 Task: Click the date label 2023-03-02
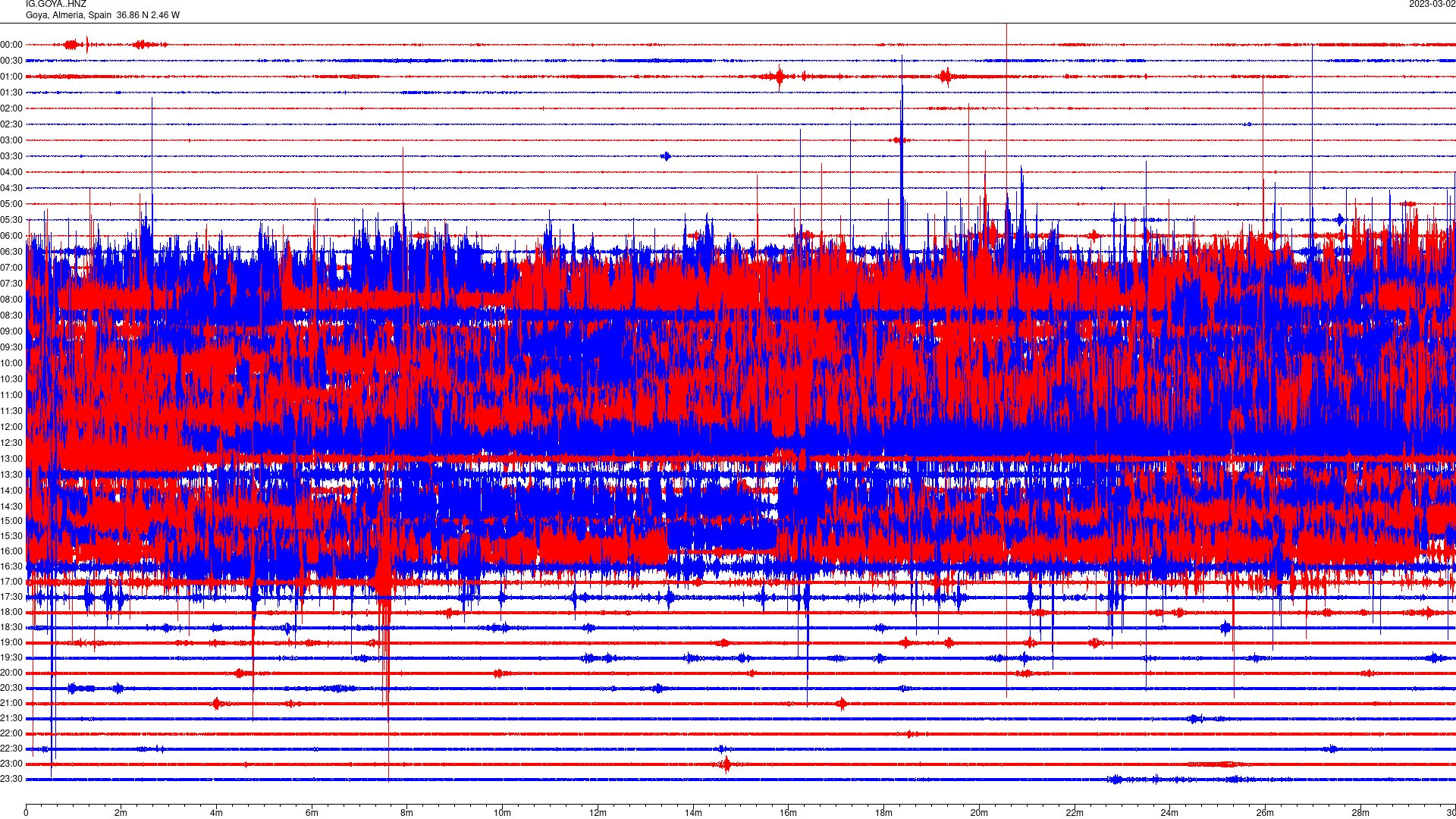pos(1432,4)
